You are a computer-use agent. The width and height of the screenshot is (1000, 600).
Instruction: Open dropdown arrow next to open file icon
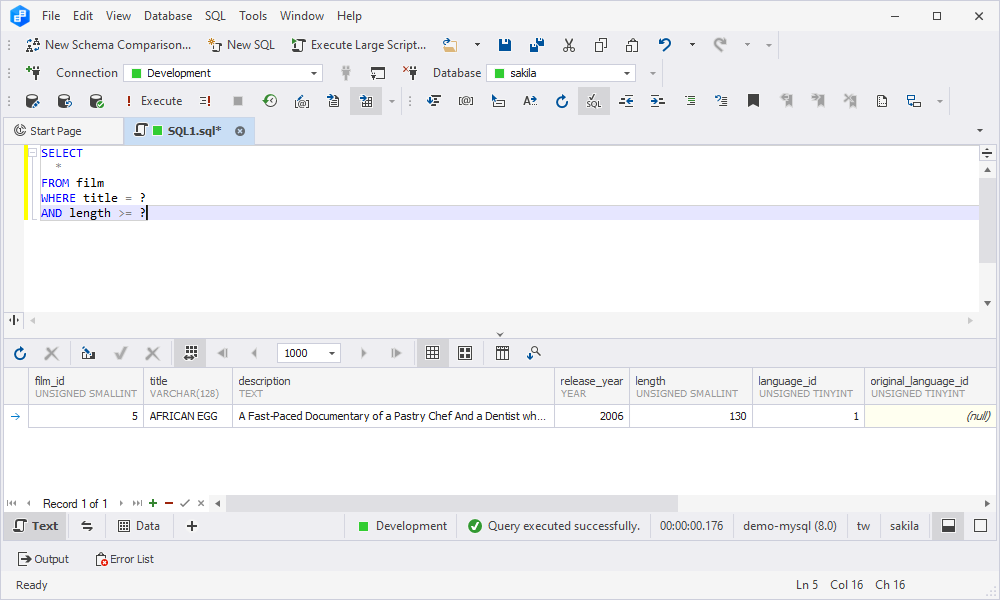[477, 45]
